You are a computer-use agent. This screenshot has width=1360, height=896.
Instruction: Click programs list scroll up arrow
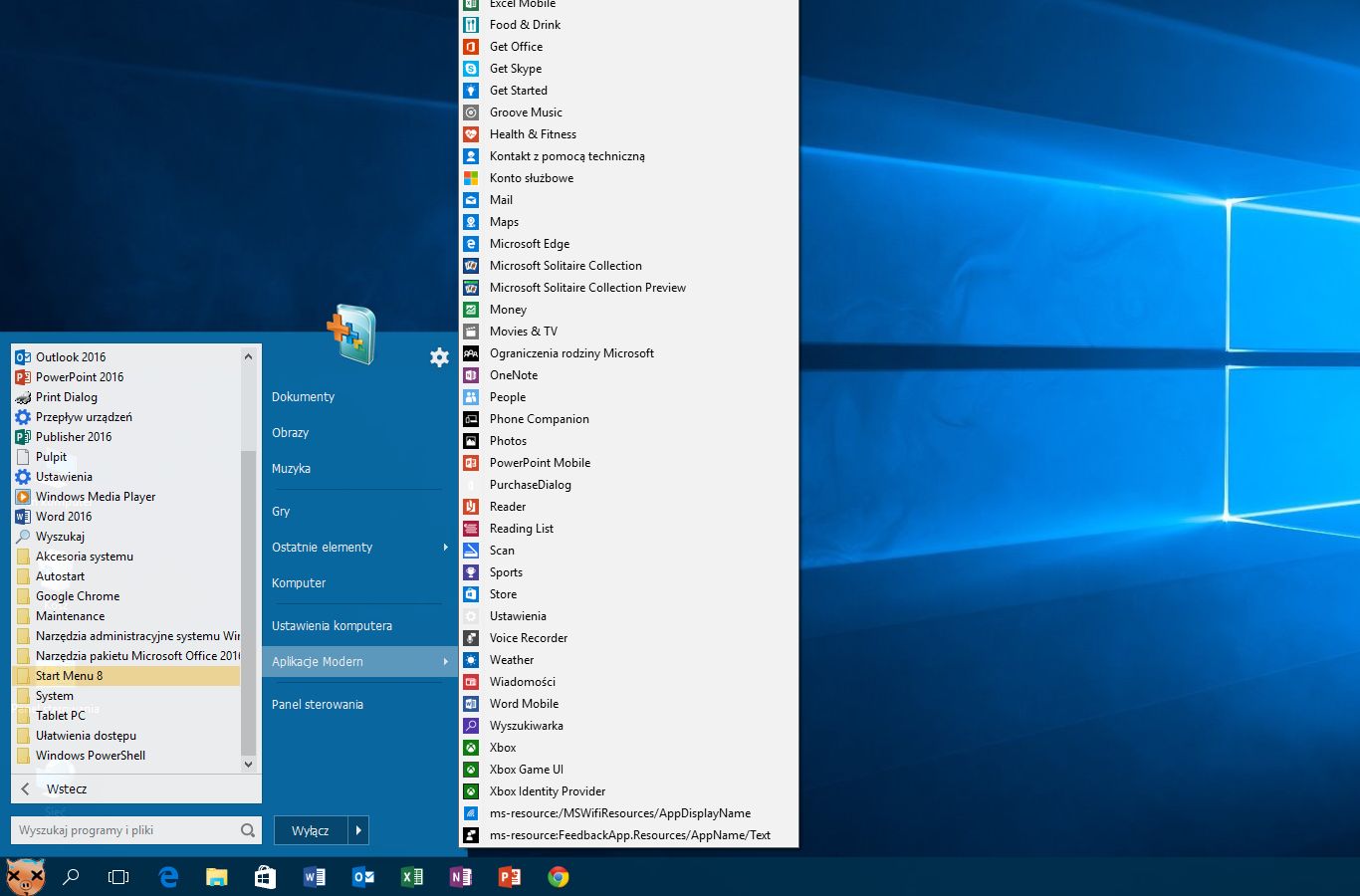[x=248, y=356]
